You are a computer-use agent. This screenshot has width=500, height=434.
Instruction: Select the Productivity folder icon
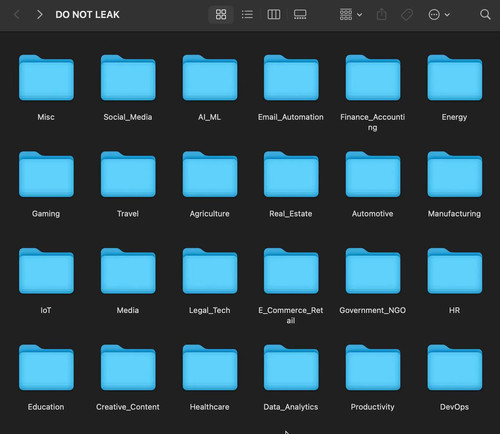[373, 368]
